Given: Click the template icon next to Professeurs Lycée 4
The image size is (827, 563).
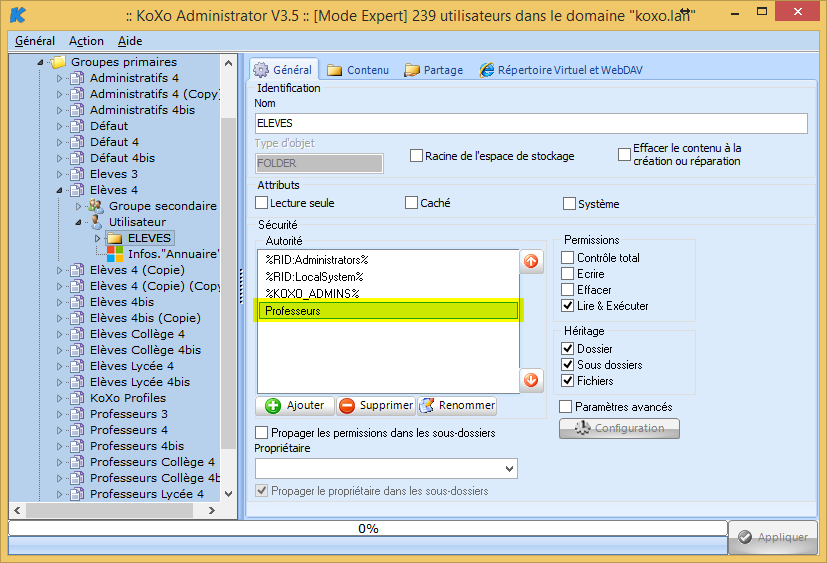Looking at the screenshot, I should pos(77,494).
